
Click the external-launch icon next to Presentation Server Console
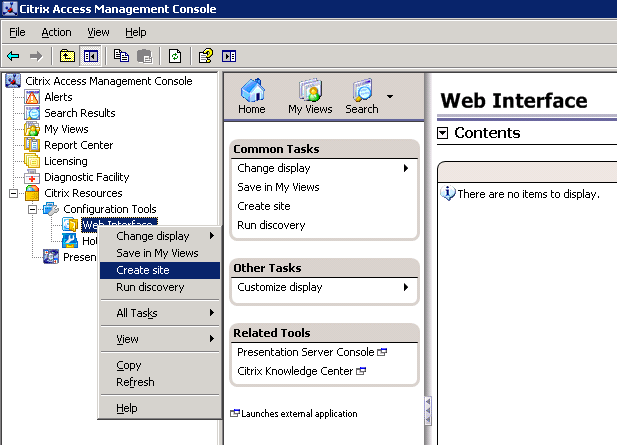[382, 352]
